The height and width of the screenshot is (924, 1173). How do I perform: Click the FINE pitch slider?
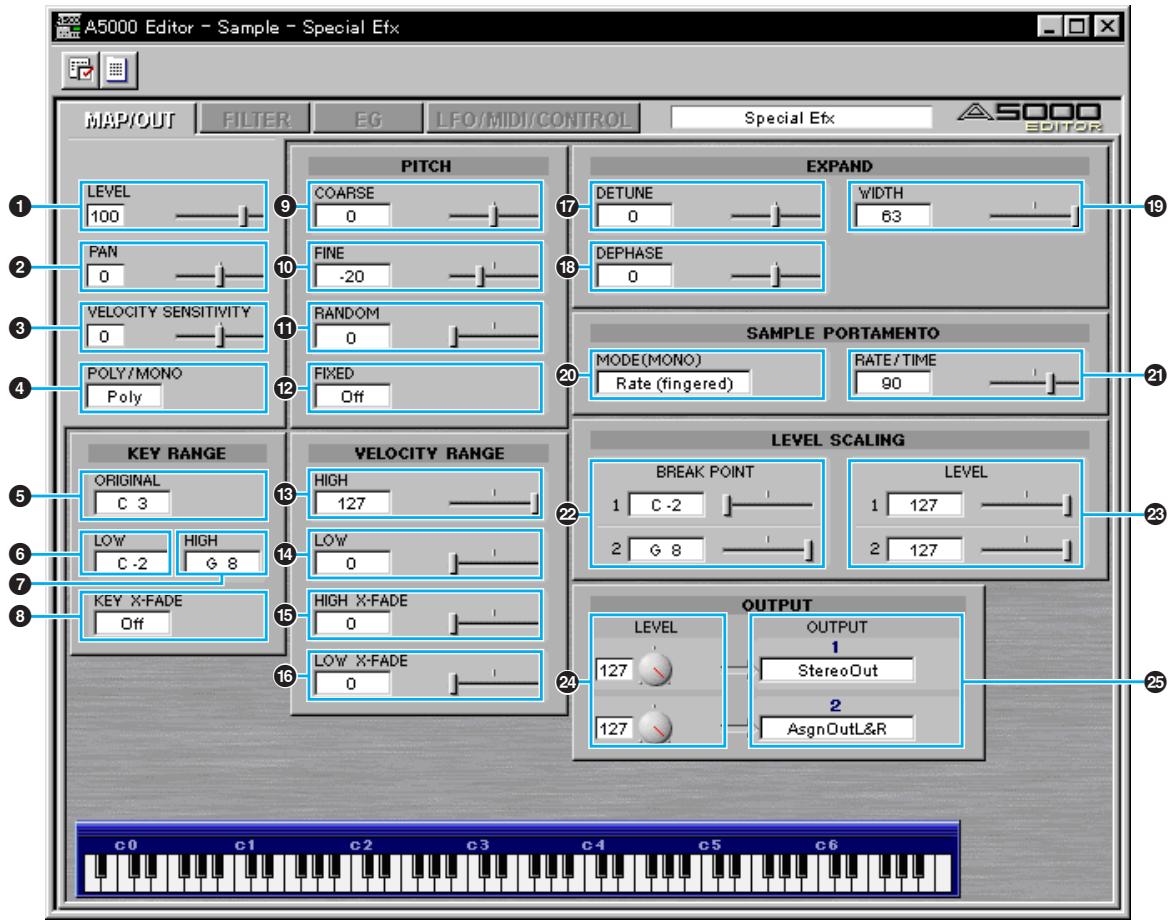click(493, 276)
